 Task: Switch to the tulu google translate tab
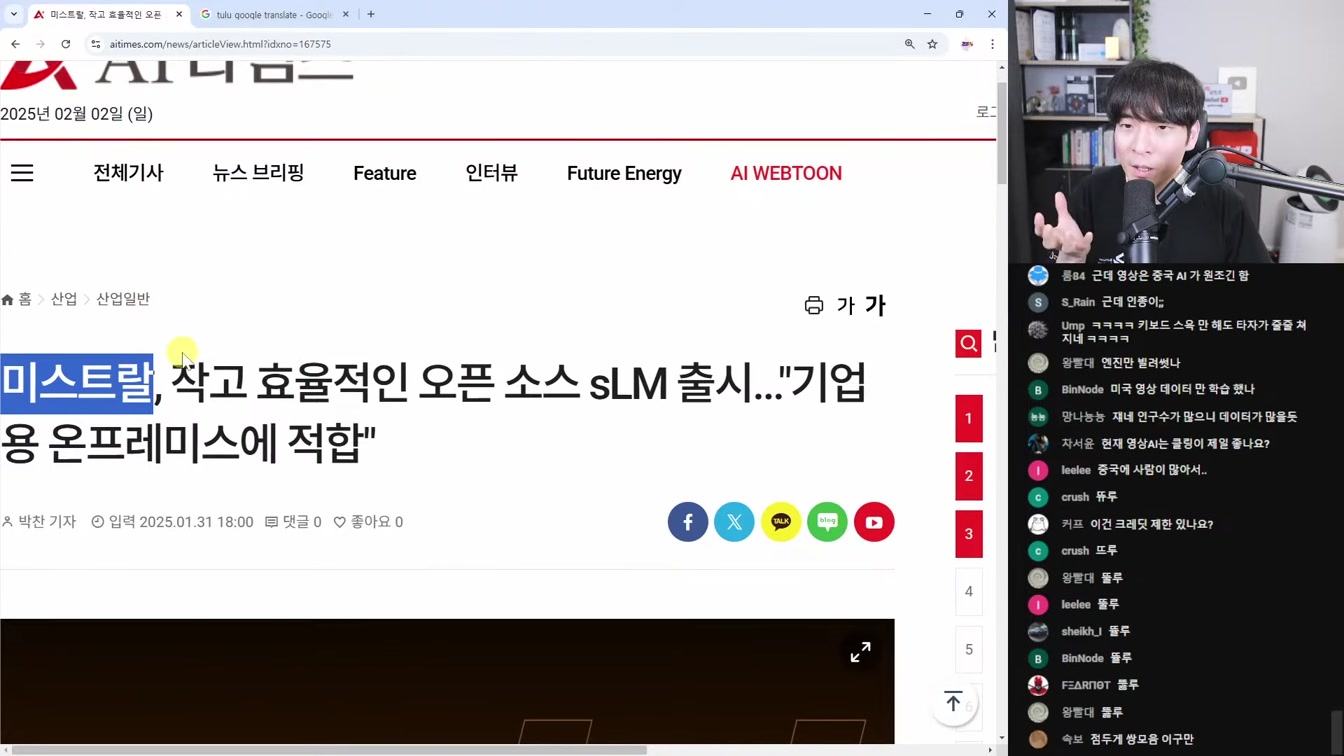coord(274,15)
